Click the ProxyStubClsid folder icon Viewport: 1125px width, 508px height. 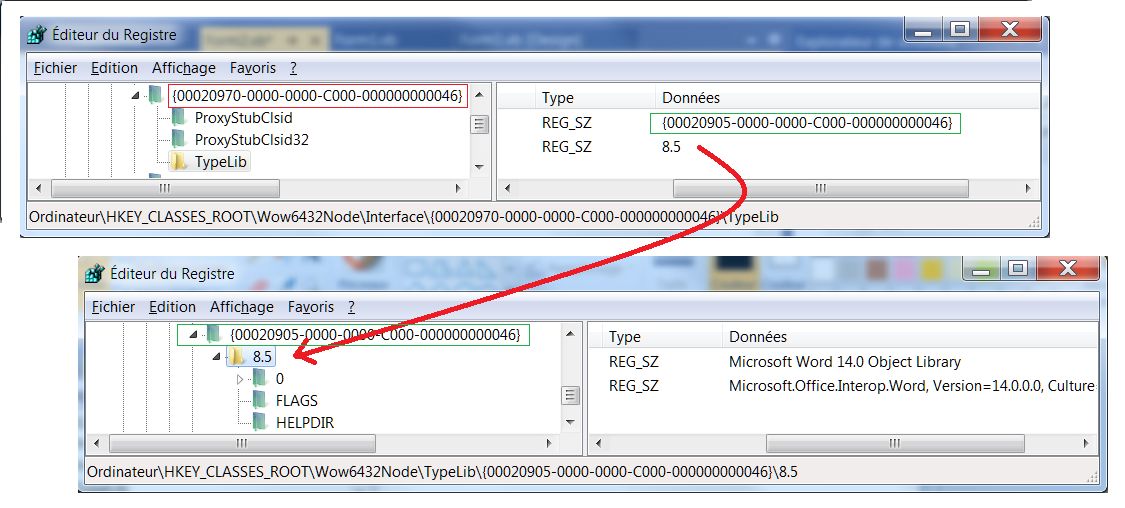click(179, 117)
